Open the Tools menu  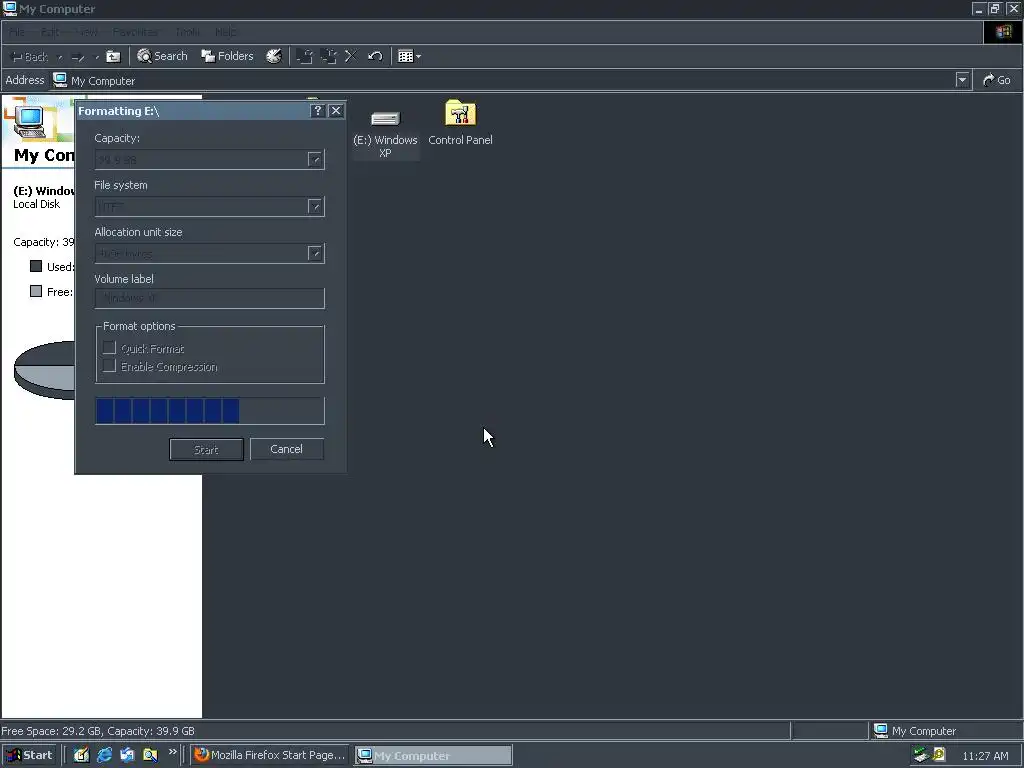187,32
